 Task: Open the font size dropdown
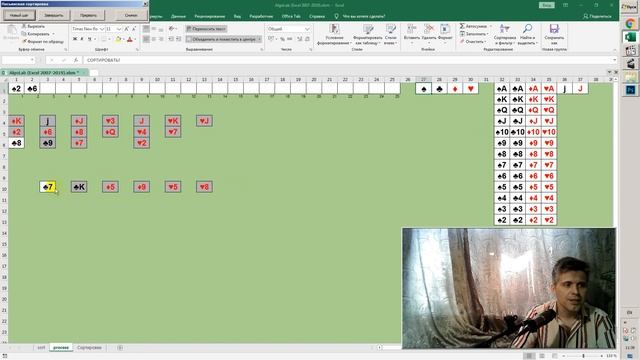click(119, 29)
